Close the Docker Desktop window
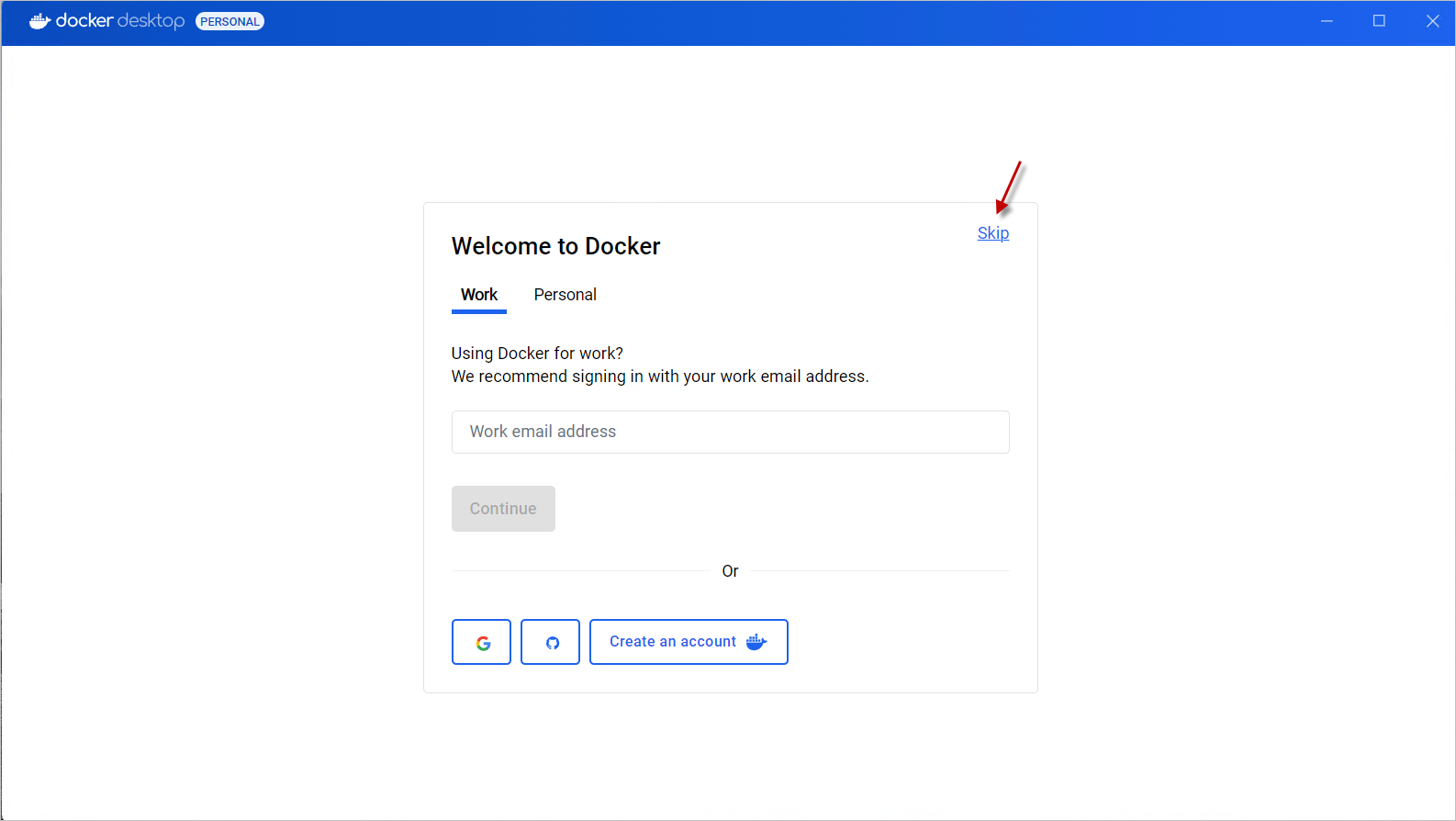 [1432, 21]
